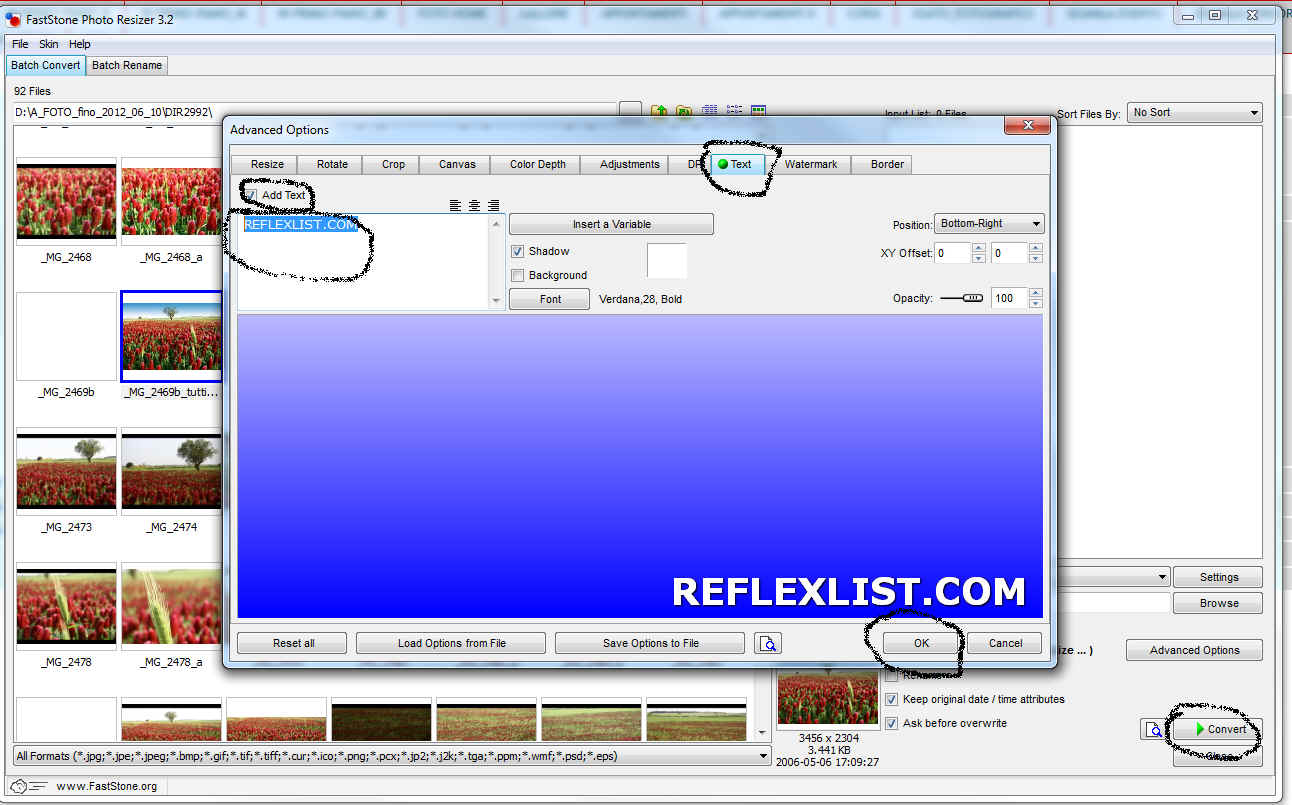
Task: Go up one folder level with the green arrow folder icon
Action: 660,112
